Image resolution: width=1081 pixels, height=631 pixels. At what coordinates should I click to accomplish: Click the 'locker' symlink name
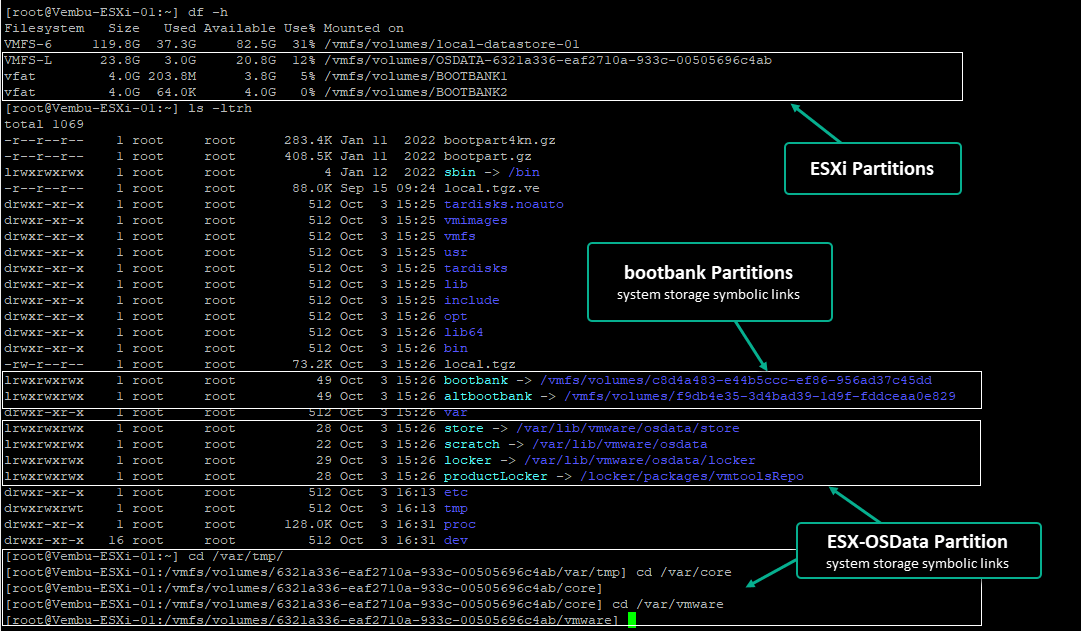[468, 460]
